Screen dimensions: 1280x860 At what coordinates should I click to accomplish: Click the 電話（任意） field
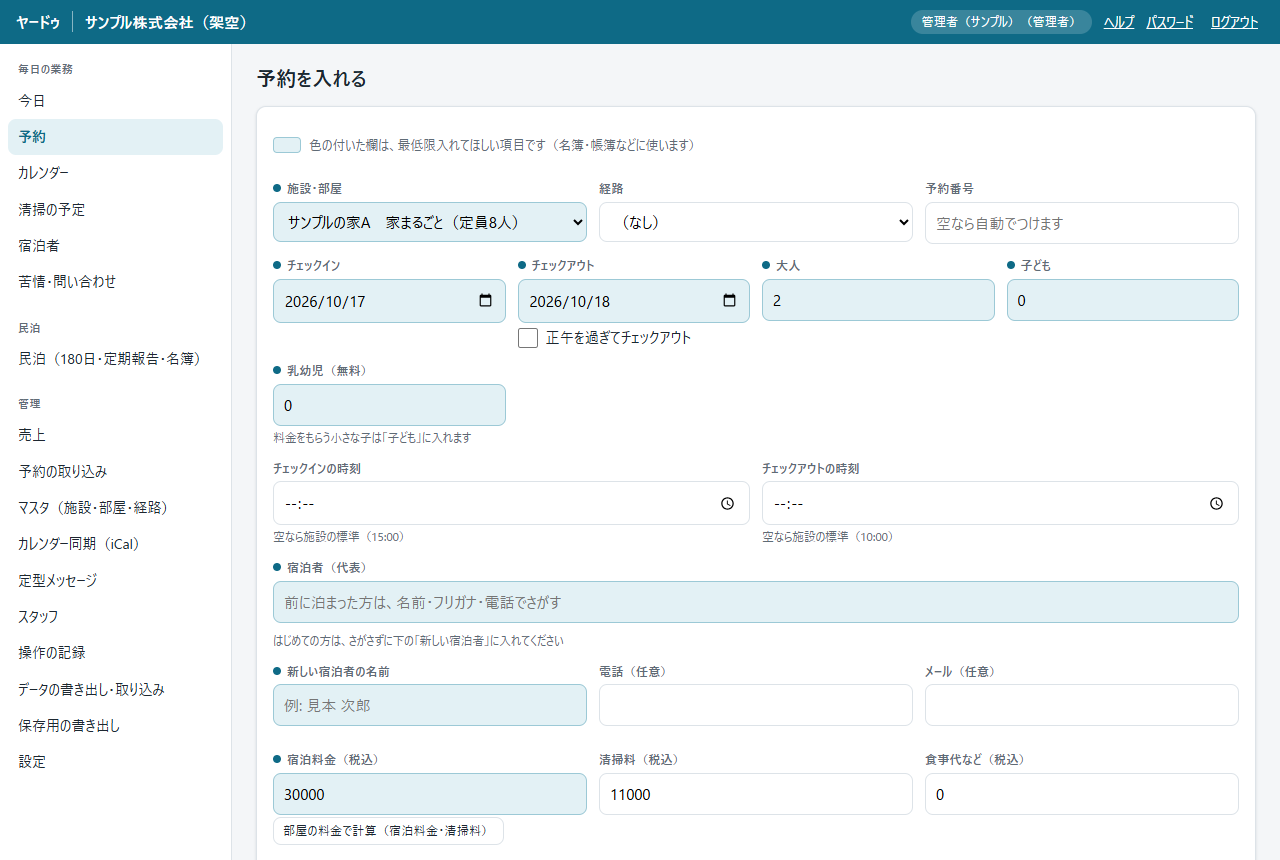tap(756, 705)
